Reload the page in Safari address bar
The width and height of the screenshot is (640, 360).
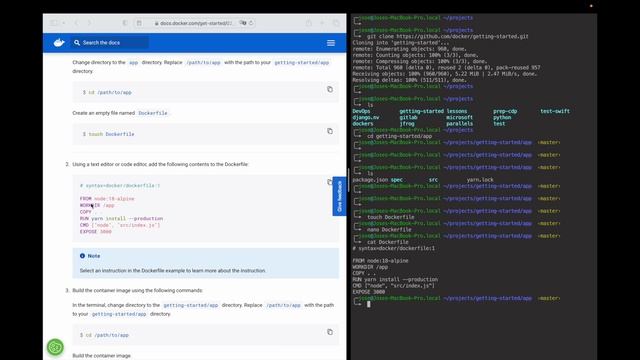(x=251, y=23)
